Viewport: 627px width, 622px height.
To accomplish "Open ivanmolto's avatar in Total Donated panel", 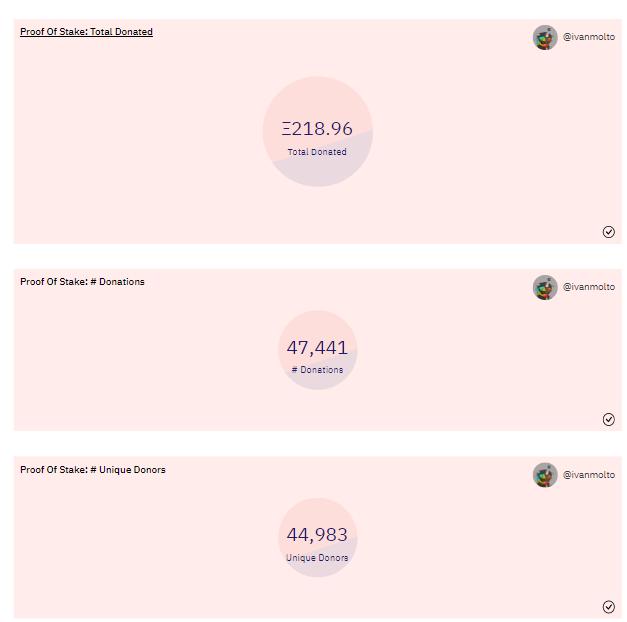I will pos(544,38).
